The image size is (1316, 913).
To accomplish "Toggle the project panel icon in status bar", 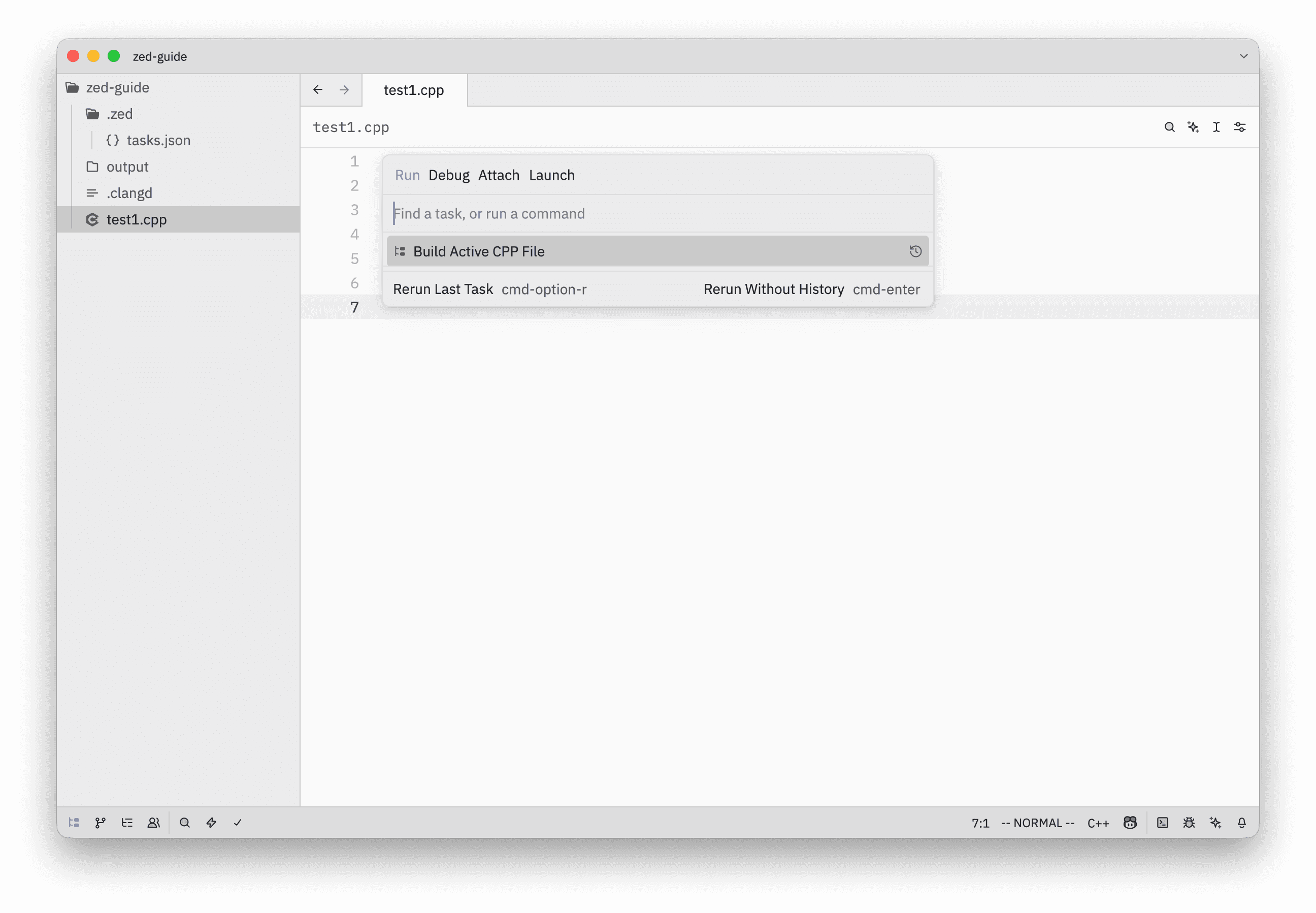I will (74, 823).
